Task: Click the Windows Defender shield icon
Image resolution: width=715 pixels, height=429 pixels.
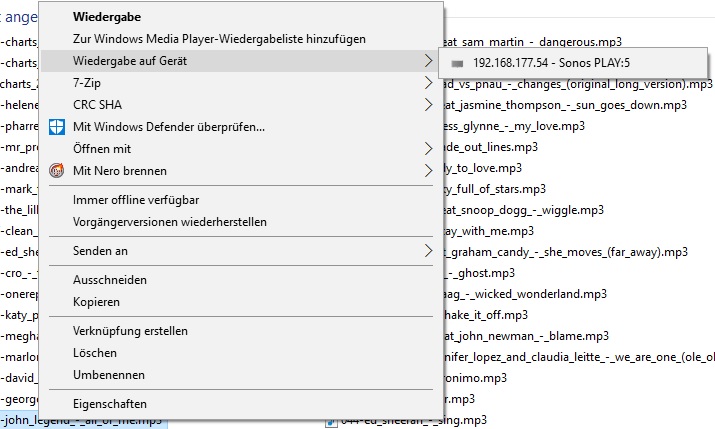Action: point(57,127)
